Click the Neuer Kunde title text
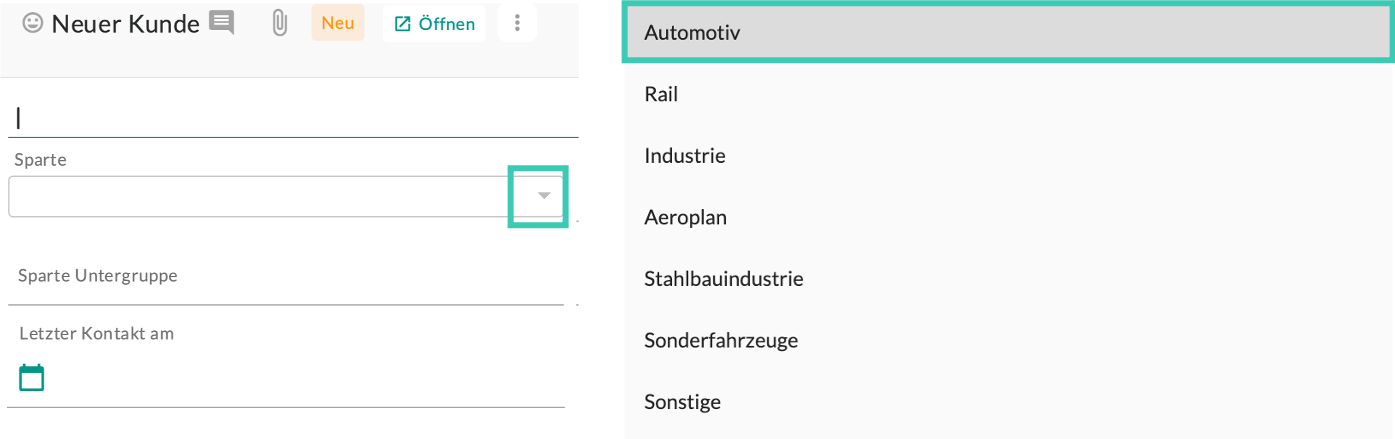Viewport: 1395px width, 439px height. point(125,24)
